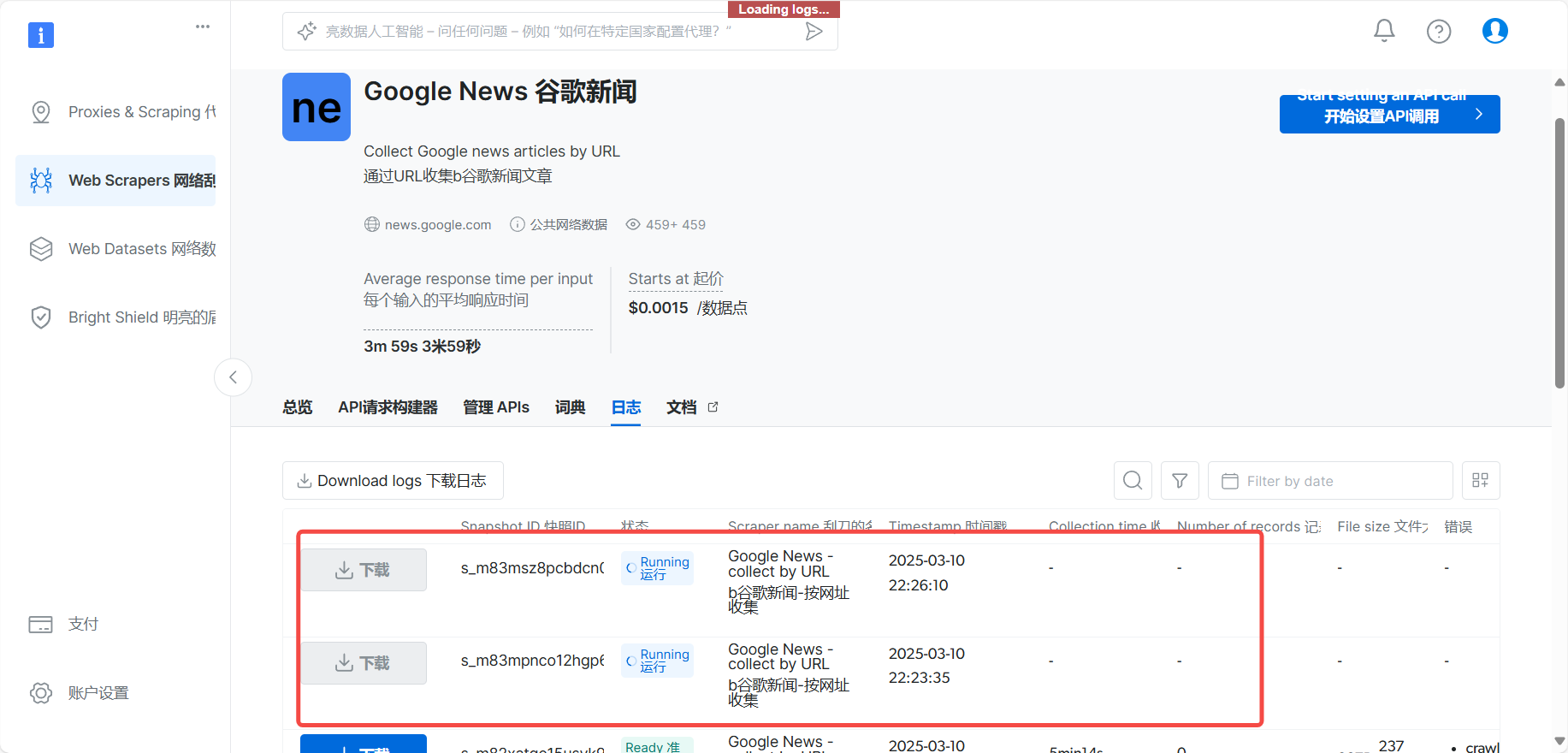Click 下载 button for s_m83mpnco12hgp row
1568x753 pixels.
pos(364,663)
